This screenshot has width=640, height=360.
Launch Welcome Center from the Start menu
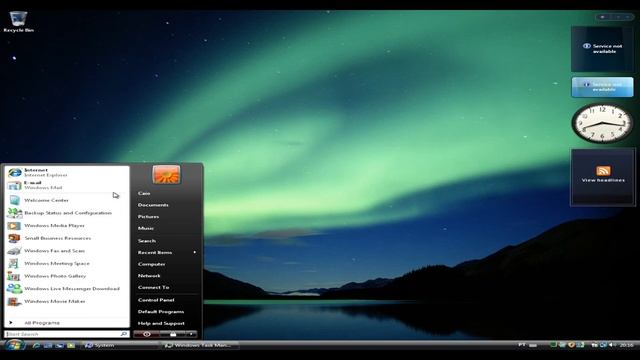67,200
